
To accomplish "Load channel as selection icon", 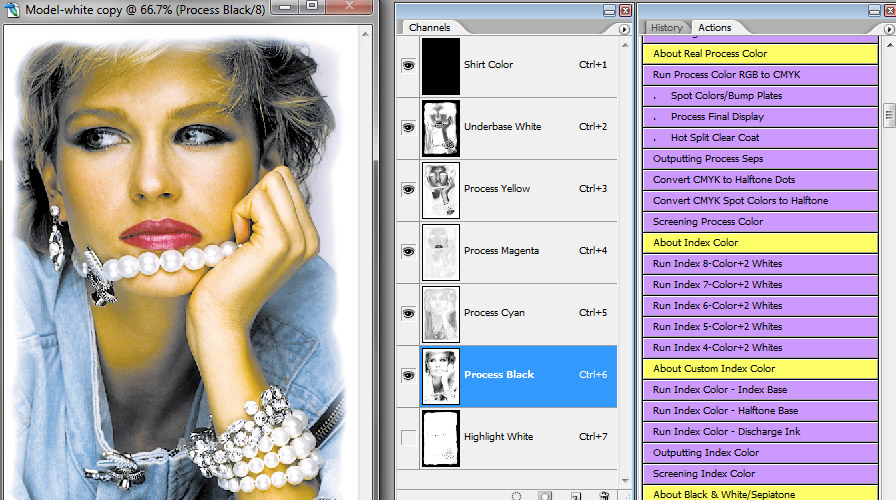I will (x=517, y=495).
